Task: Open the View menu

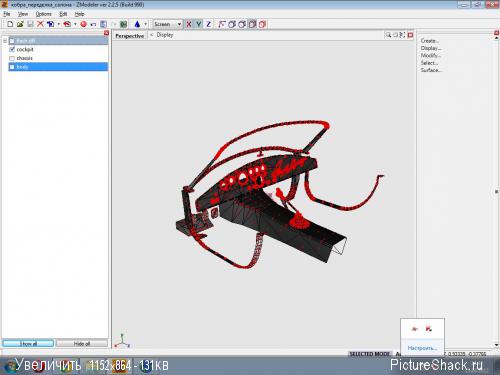Action: click(23, 14)
